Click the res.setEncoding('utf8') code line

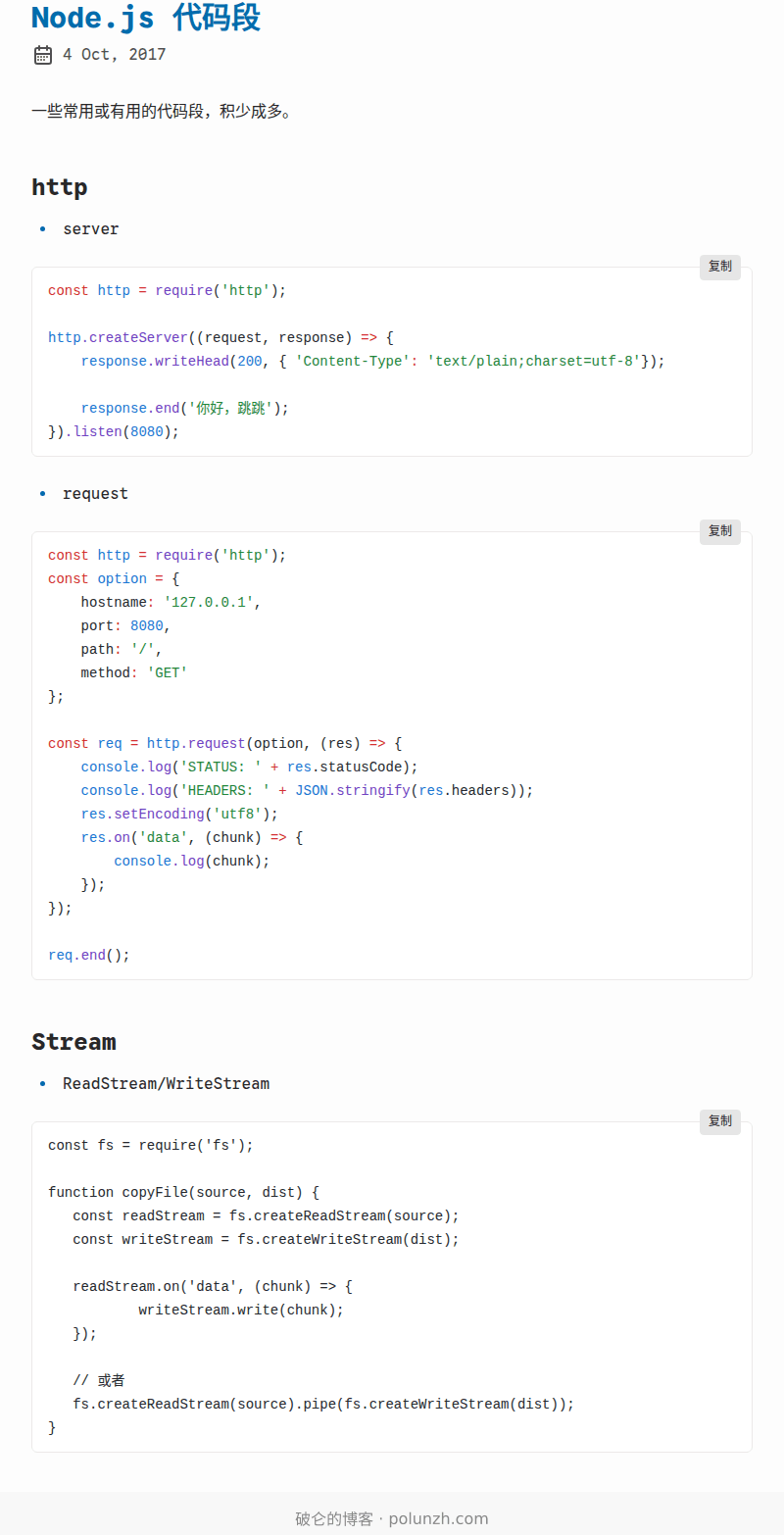179,815
